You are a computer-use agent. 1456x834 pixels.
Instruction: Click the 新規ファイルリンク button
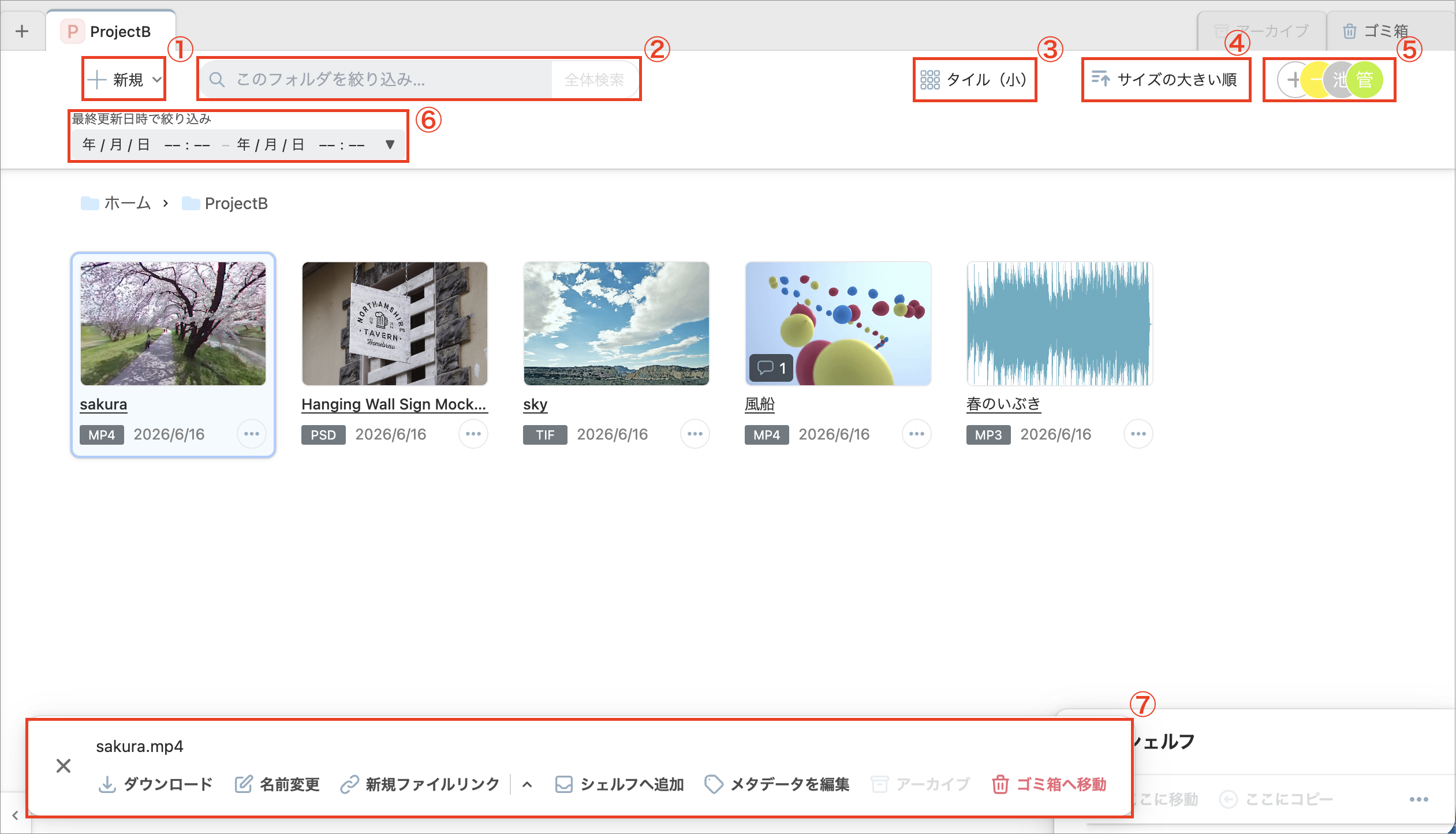coord(420,784)
